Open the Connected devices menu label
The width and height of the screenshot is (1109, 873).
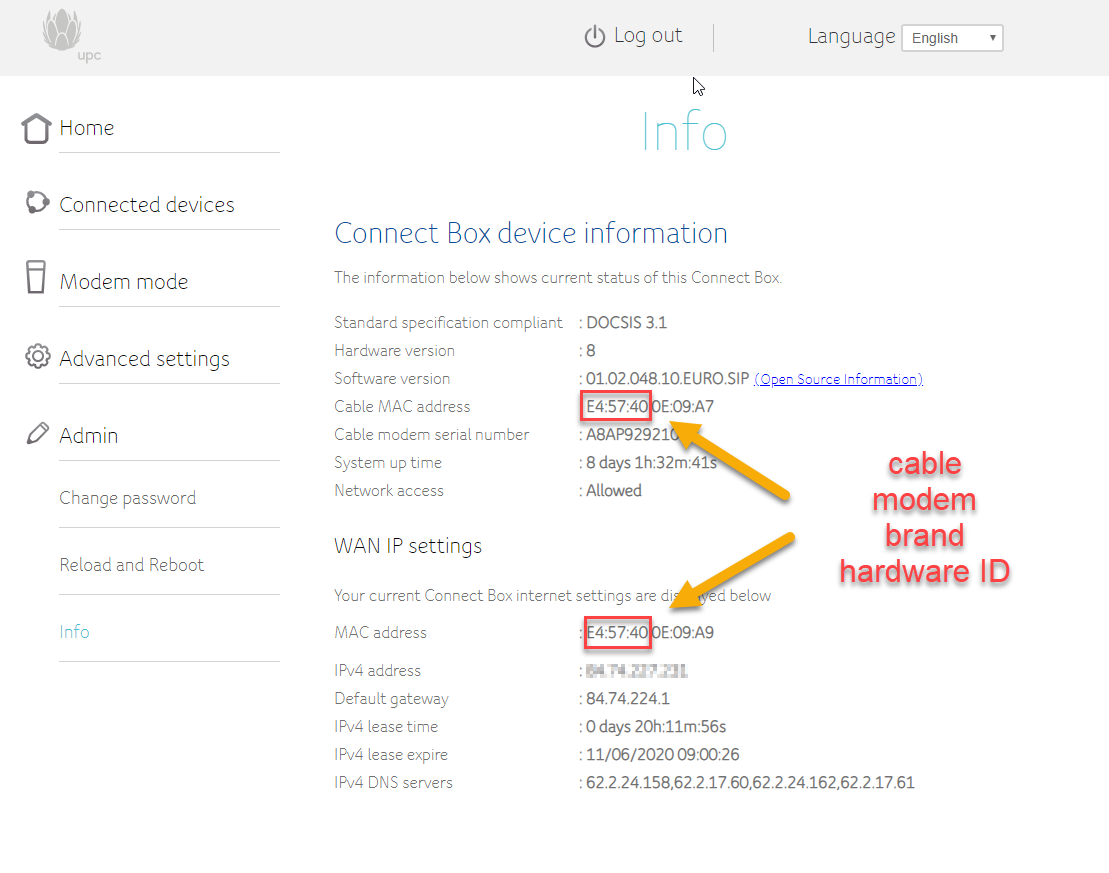147,205
